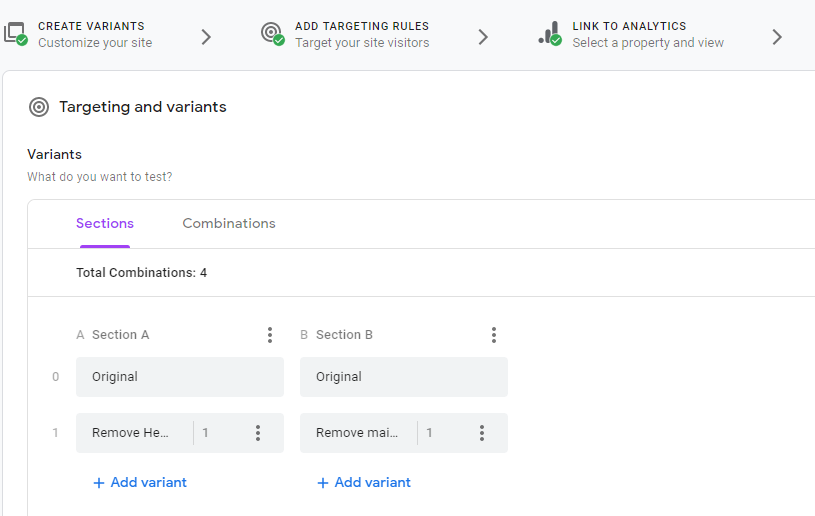Click the Section B title text

click(x=345, y=335)
